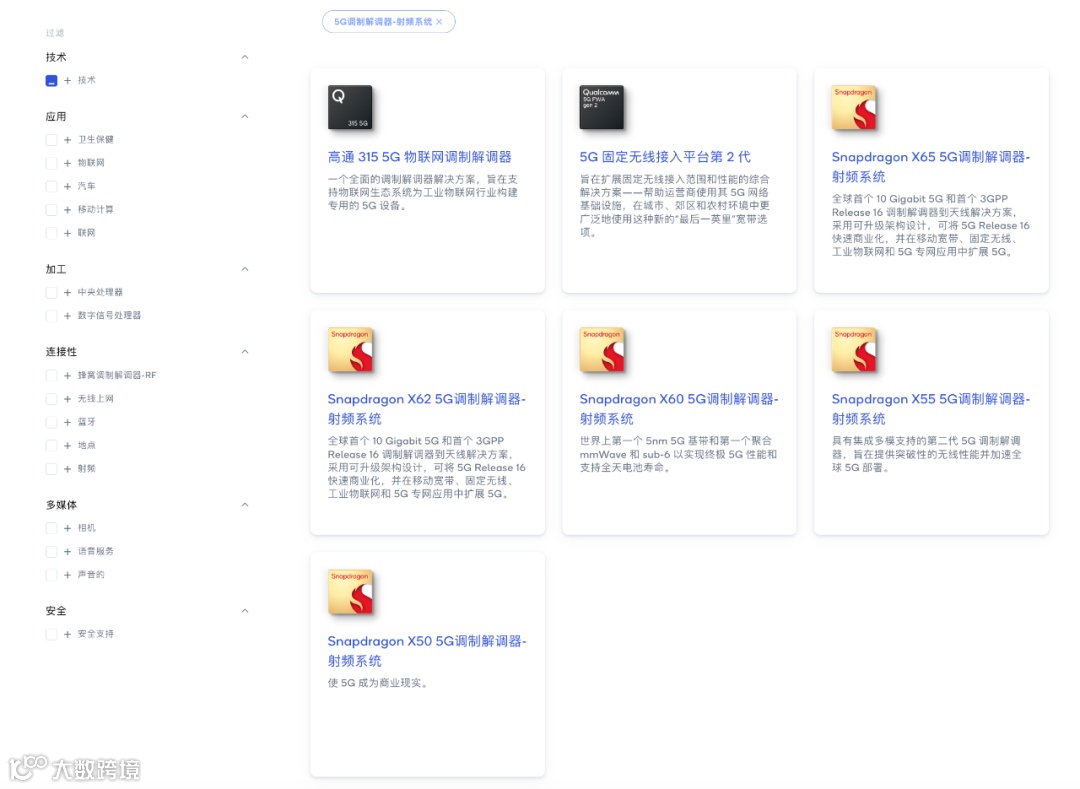This screenshot has width=1080, height=789.
Task: Collapse the 连接性 filter section chevron
Action: (x=245, y=352)
